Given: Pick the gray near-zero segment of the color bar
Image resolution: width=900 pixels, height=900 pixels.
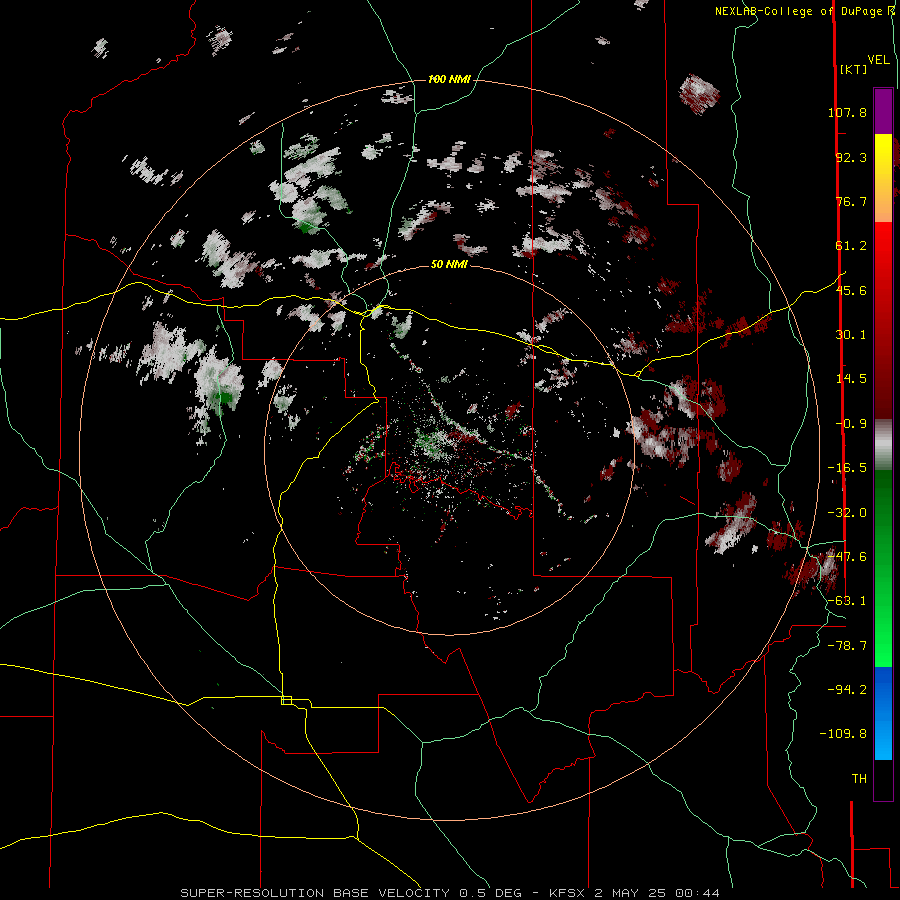Looking at the screenshot, I should click(883, 444).
